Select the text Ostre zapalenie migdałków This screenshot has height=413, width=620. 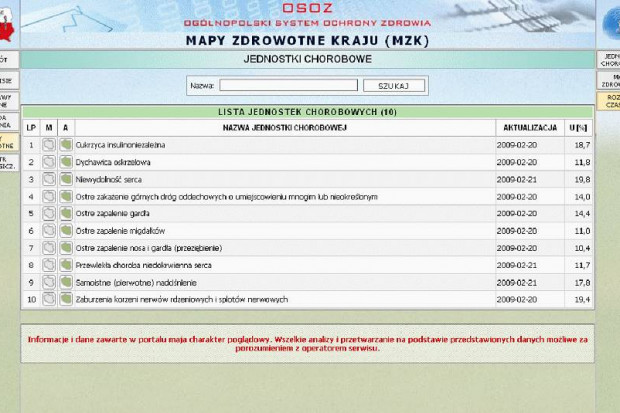120,231
